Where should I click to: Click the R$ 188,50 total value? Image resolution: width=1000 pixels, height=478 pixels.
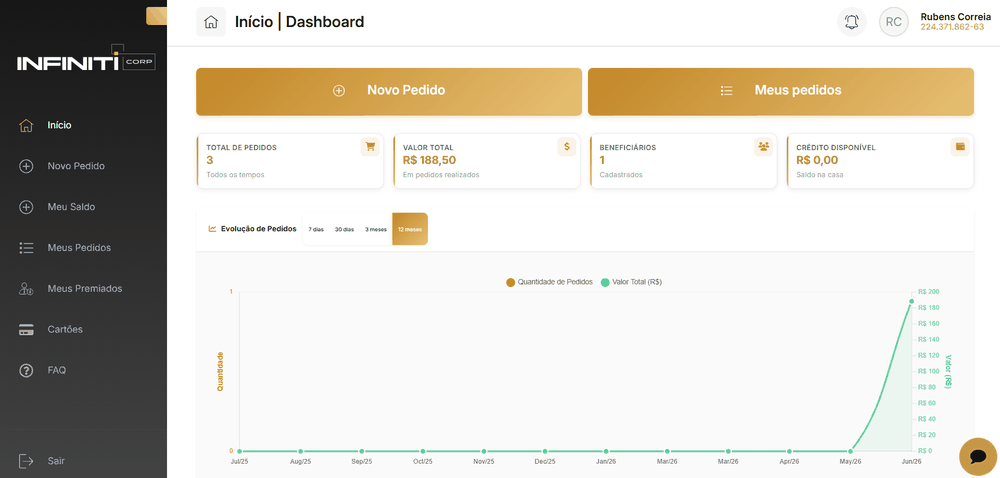coord(429,160)
